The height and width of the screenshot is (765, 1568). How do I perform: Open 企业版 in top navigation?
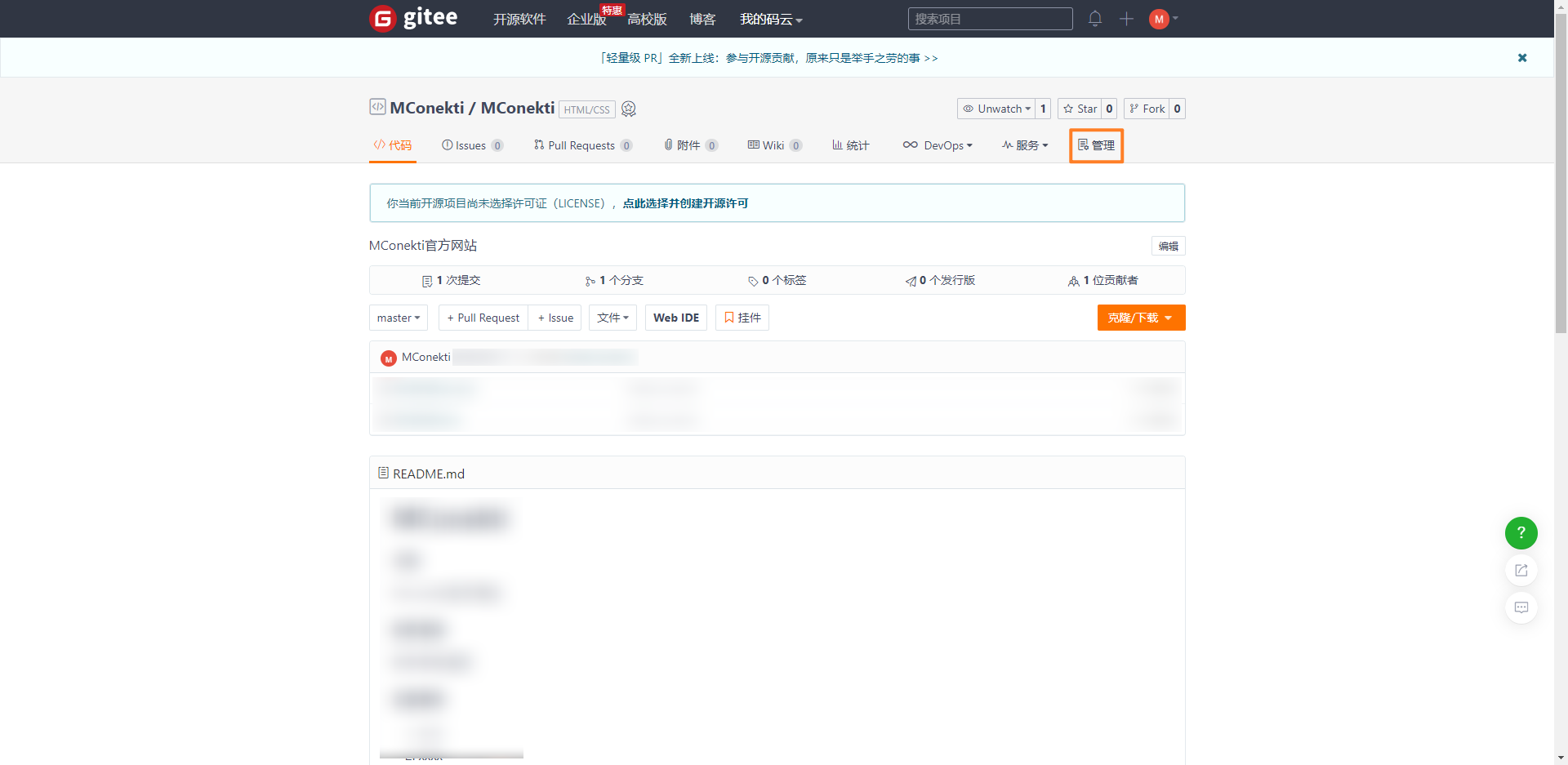[x=586, y=19]
